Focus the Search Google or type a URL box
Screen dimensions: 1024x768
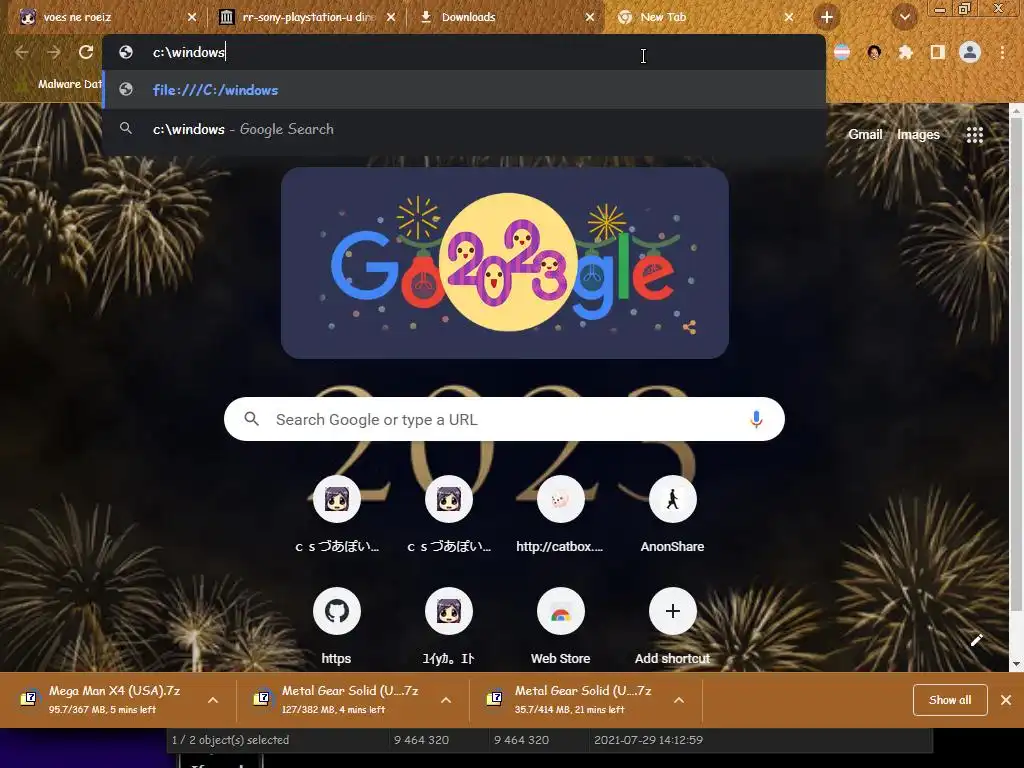pyautogui.click(x=504, y=419)
